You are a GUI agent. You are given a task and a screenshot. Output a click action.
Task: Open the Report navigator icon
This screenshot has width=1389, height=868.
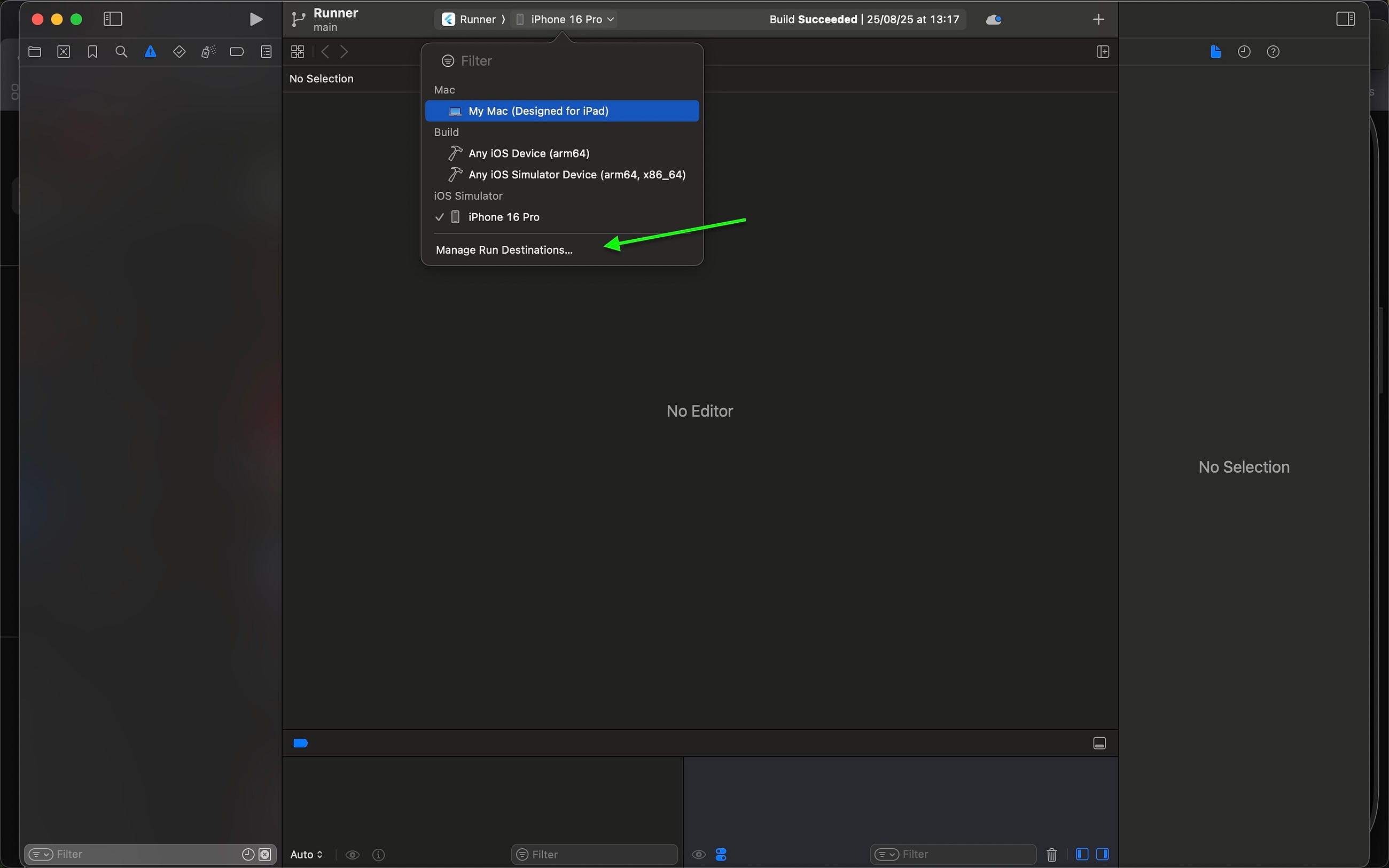[x=266, y=52]
